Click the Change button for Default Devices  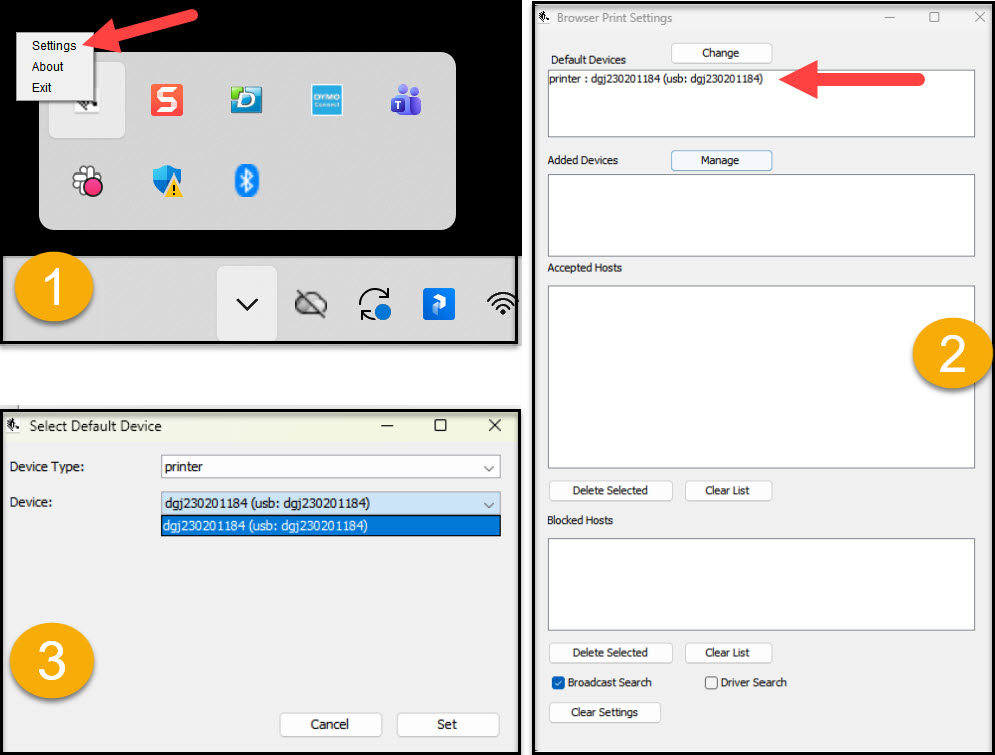point(720,53)
